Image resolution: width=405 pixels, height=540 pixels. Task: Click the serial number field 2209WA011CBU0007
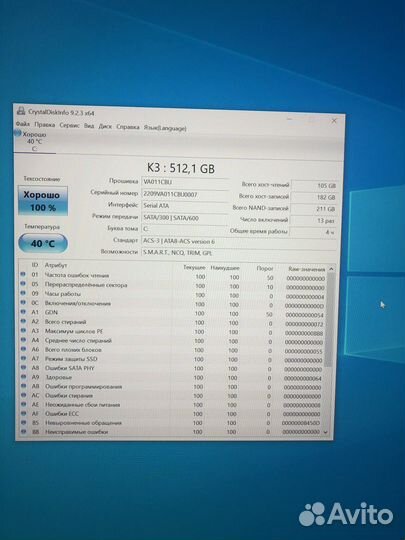pyautogui.click(x=185, y=195)
